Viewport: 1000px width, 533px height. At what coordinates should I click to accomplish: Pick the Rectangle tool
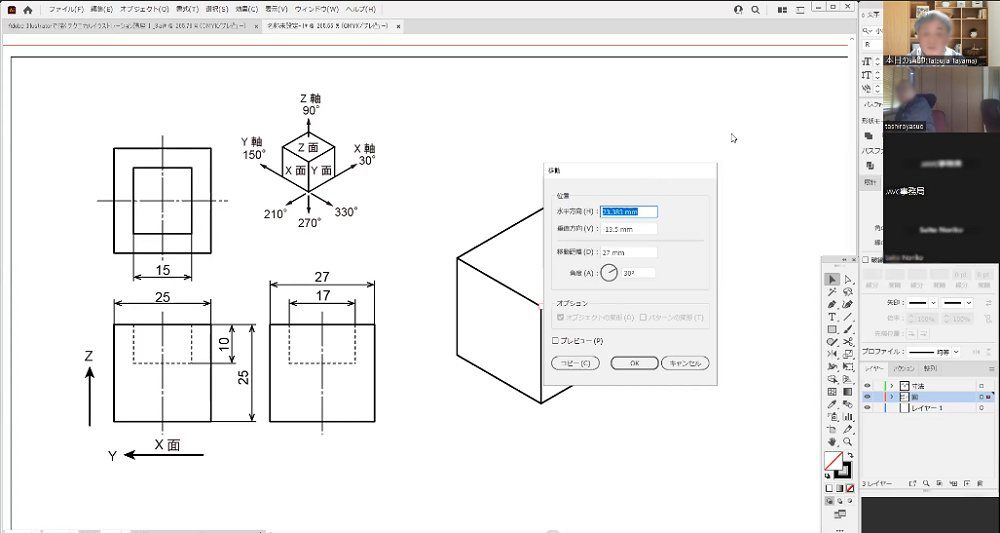pos(832,329)
